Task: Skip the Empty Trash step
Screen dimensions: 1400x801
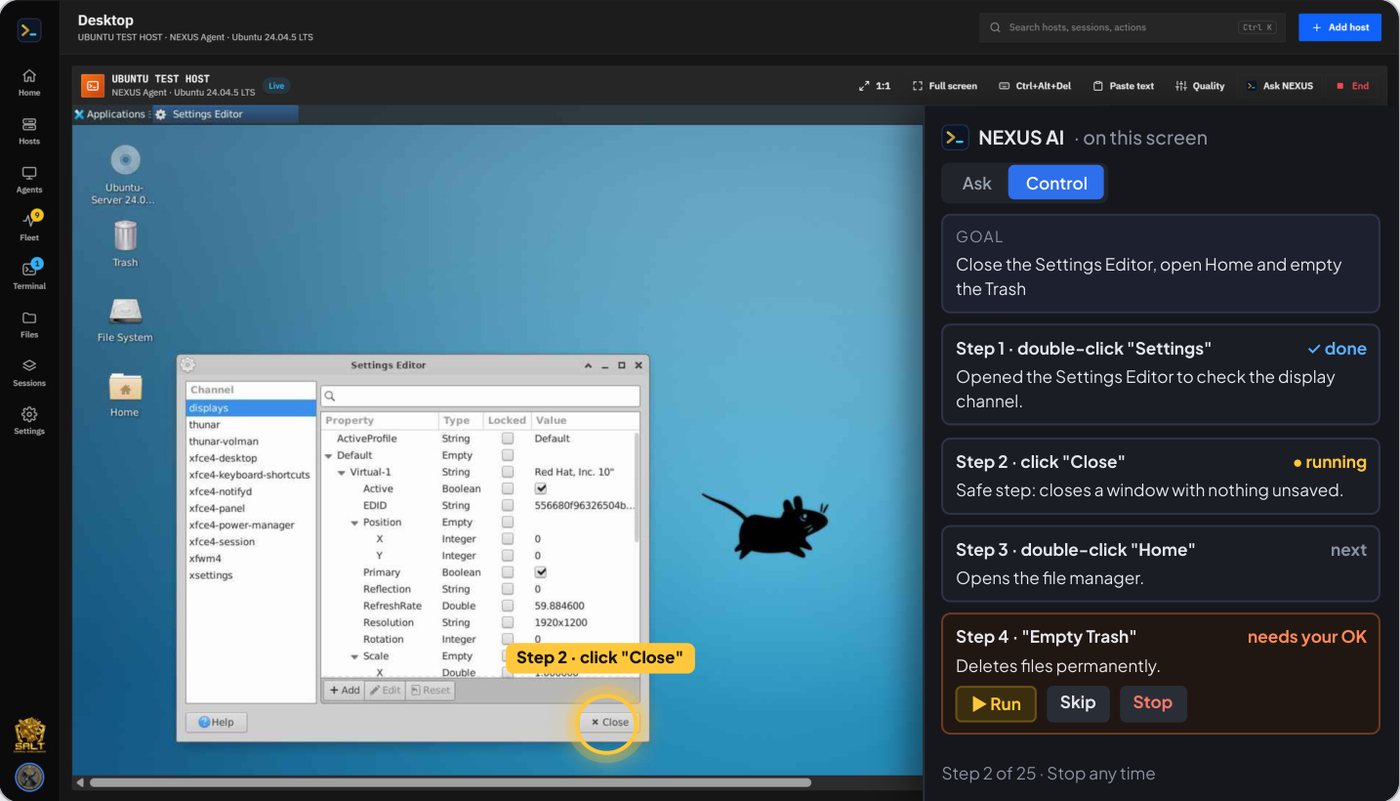Action: coord(1078,703)
